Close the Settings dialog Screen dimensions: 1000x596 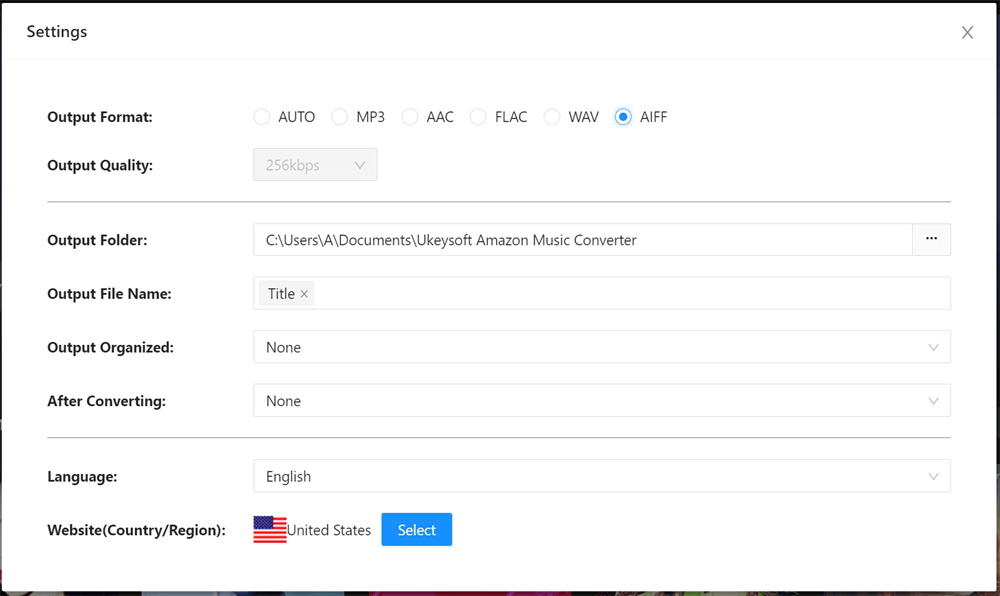pos(967,31)
